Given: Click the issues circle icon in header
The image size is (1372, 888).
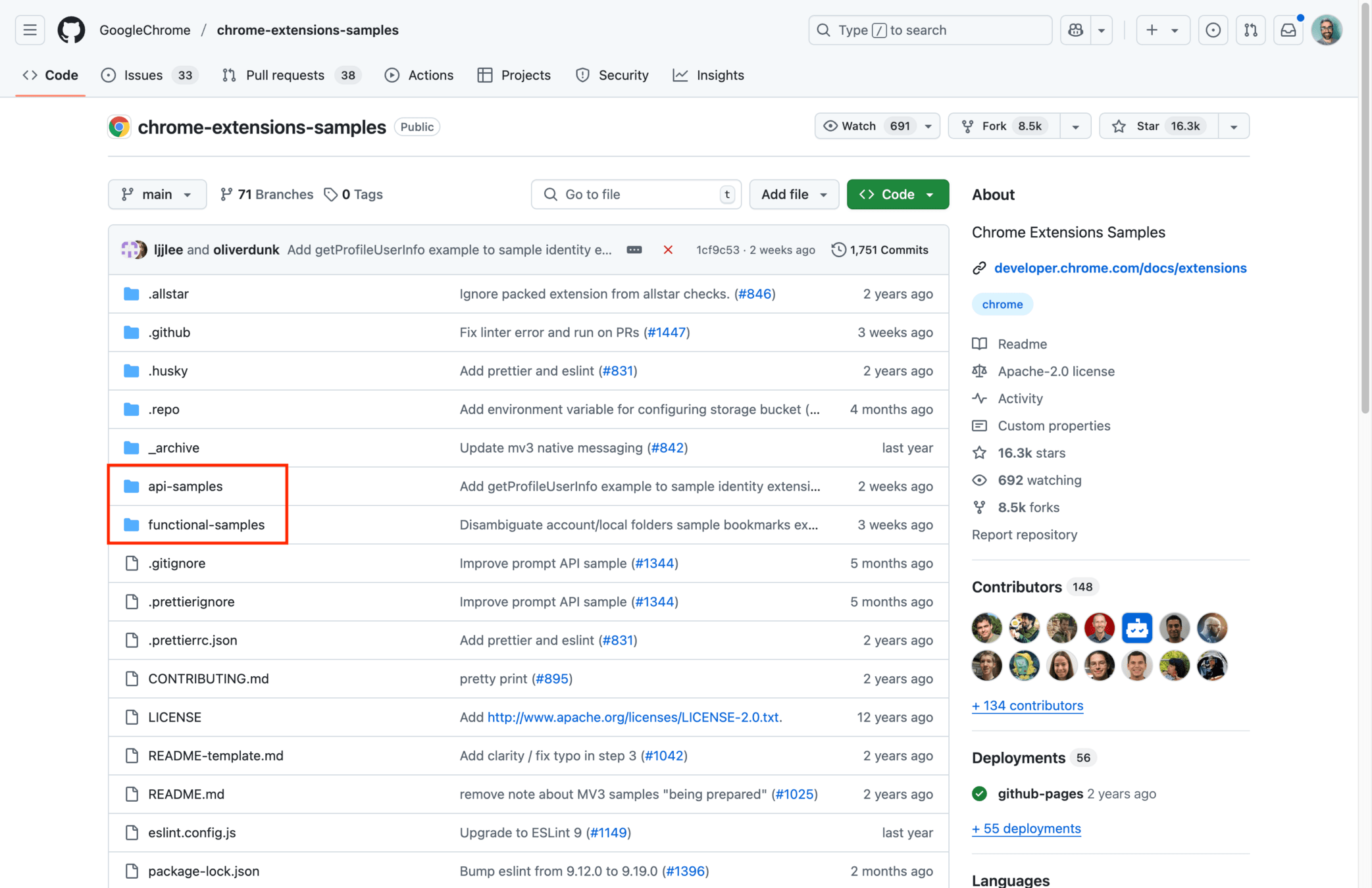Looking at the screenshot, I should (1213, 30).
